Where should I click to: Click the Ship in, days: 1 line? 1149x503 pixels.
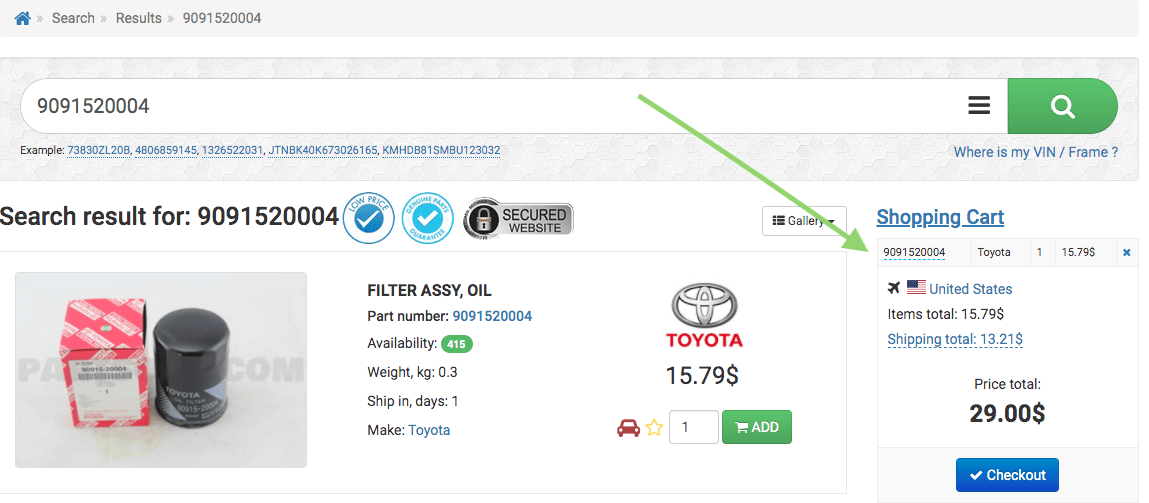413,402
